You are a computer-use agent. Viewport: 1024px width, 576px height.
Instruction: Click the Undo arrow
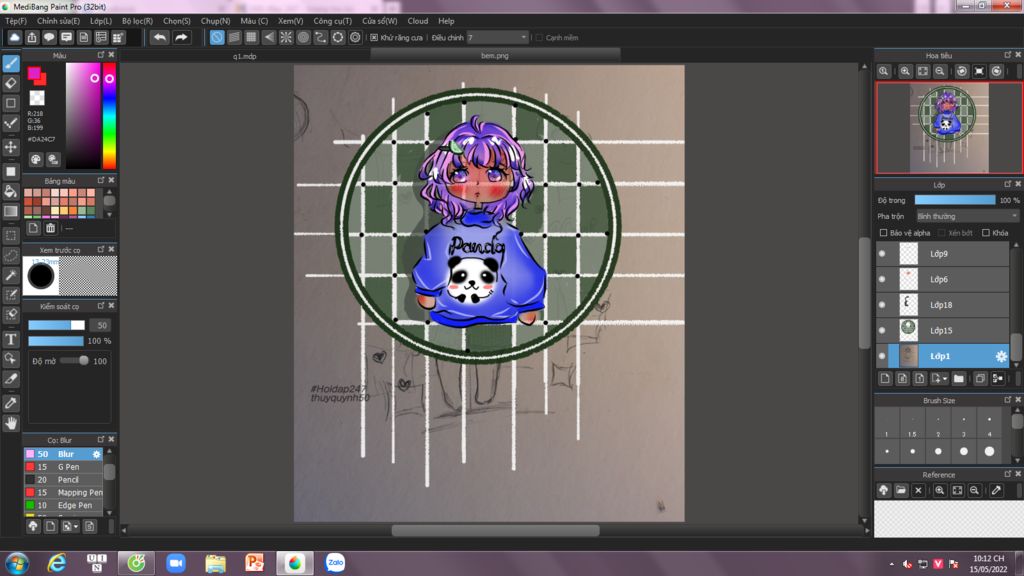[159, 37]
